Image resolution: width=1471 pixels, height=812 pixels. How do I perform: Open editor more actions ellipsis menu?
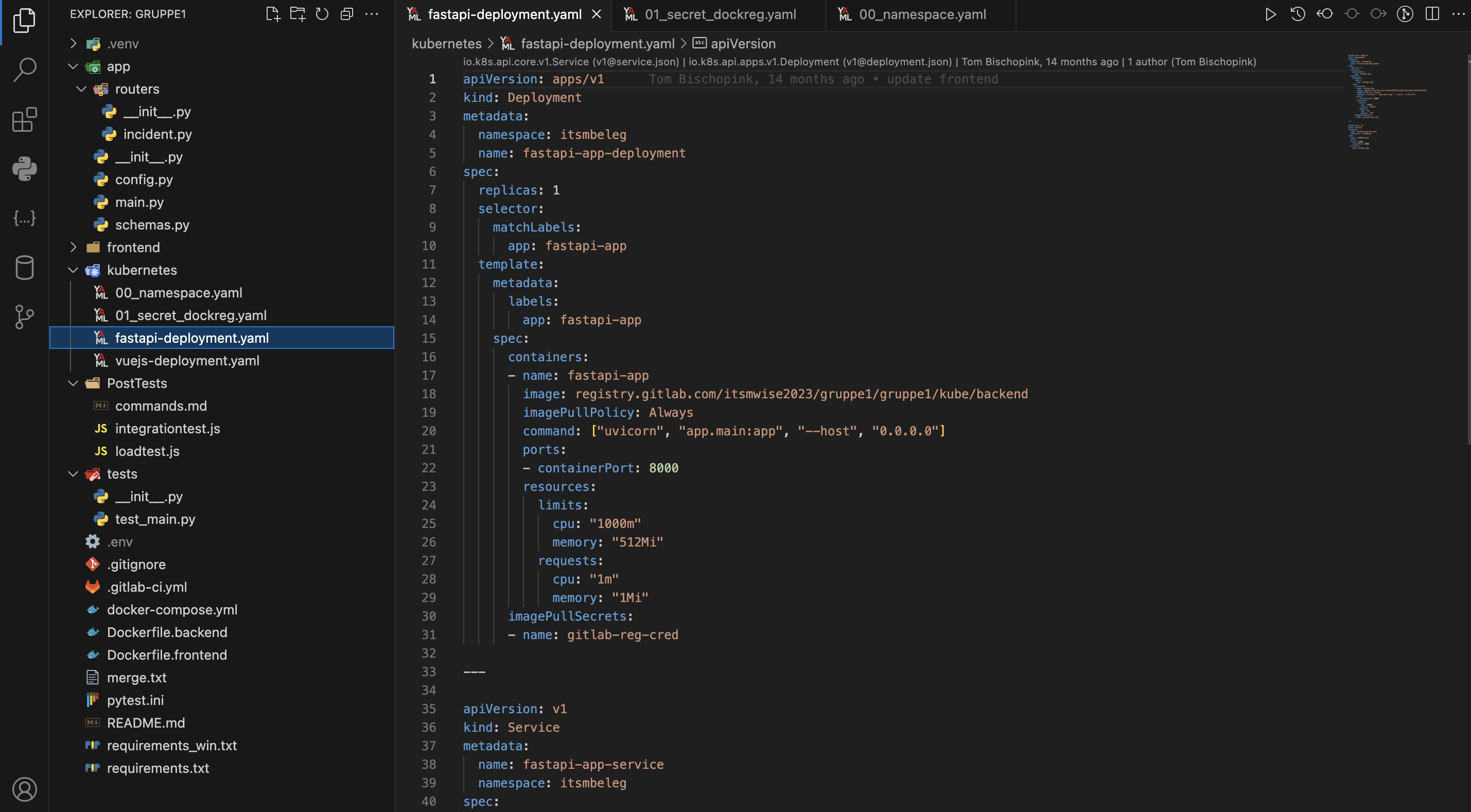tap(1458, 14)
